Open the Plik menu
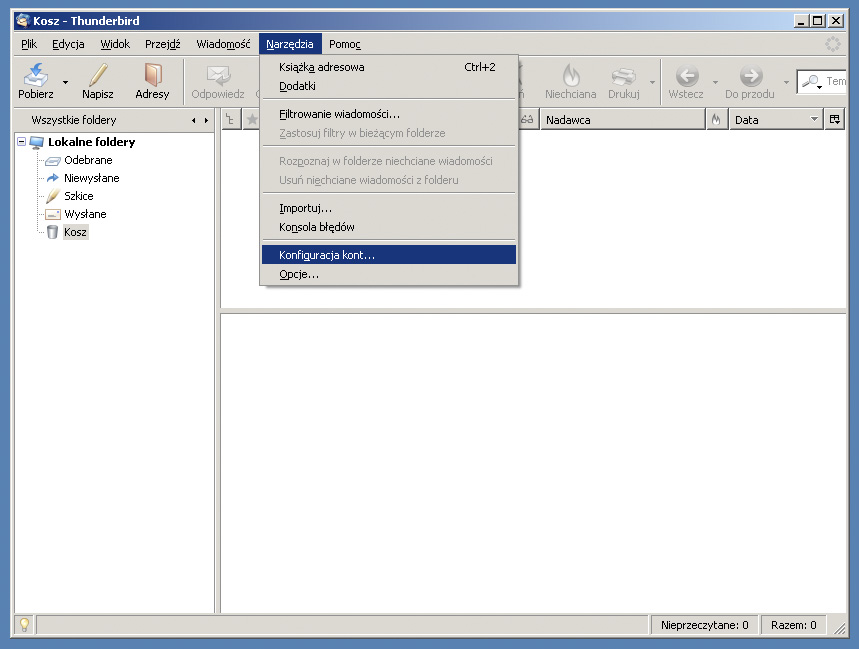 tap(29, 44)
